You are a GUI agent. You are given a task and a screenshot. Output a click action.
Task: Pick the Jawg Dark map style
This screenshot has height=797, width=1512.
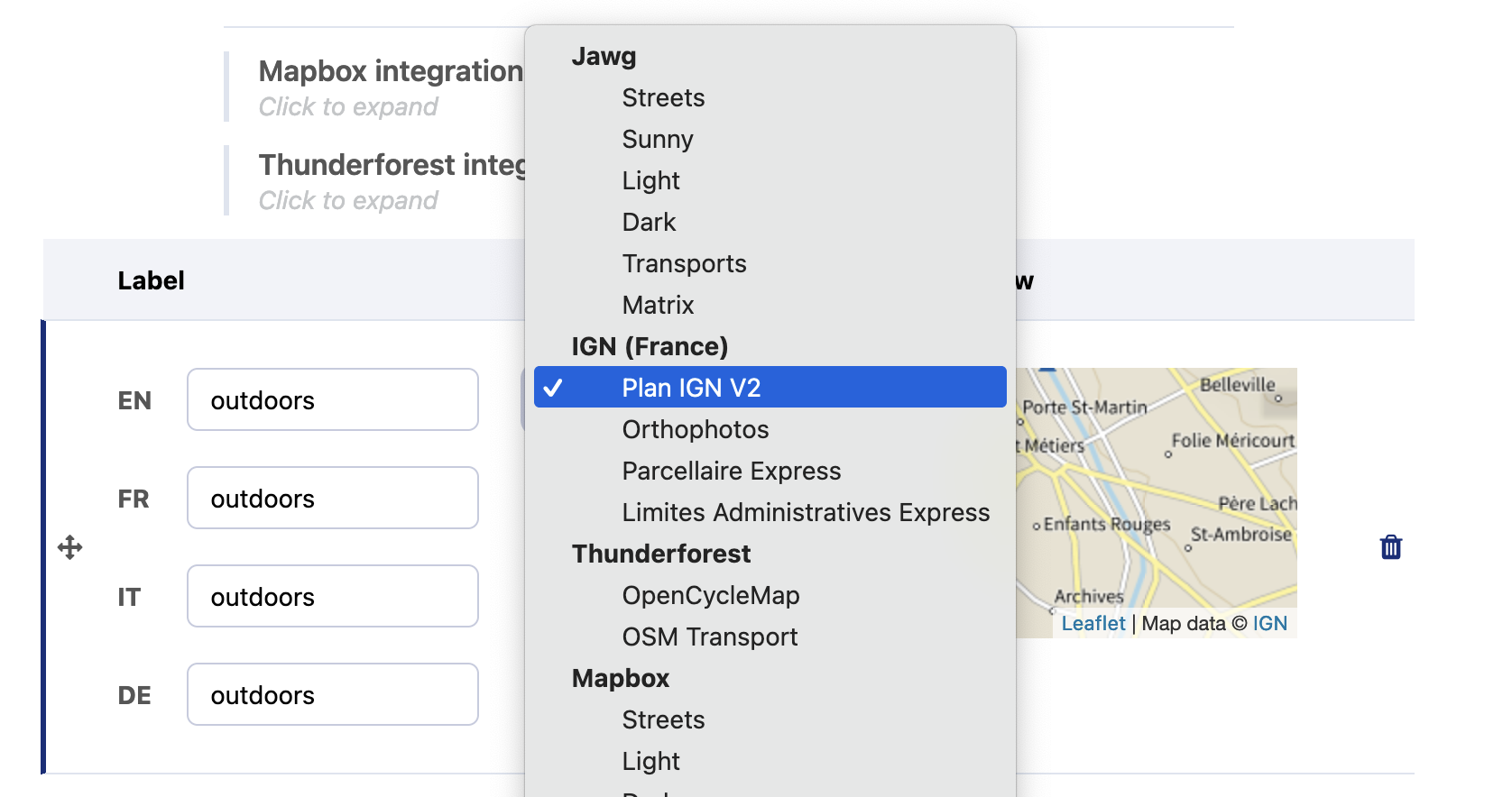649,222
